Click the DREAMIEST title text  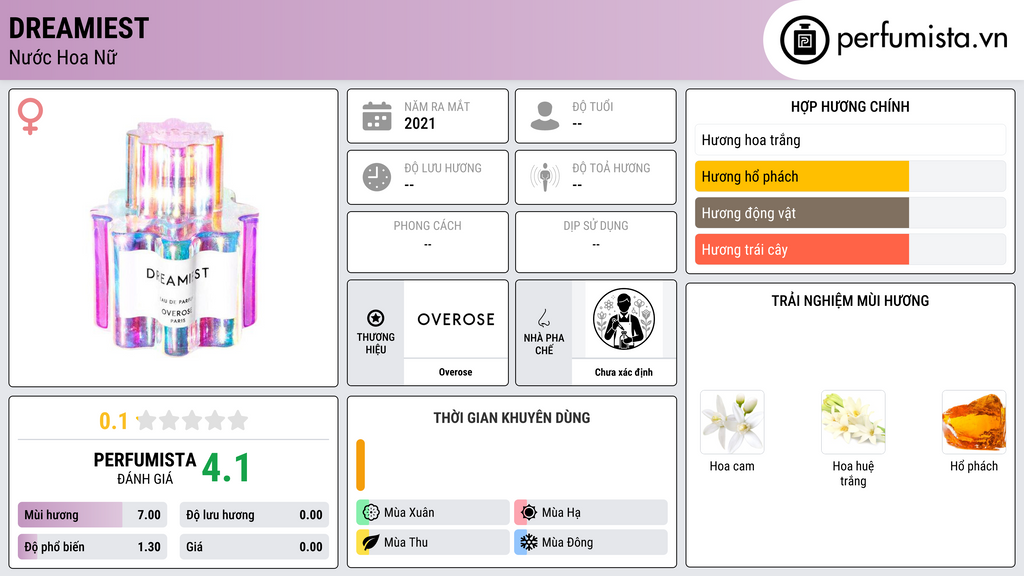79,28
